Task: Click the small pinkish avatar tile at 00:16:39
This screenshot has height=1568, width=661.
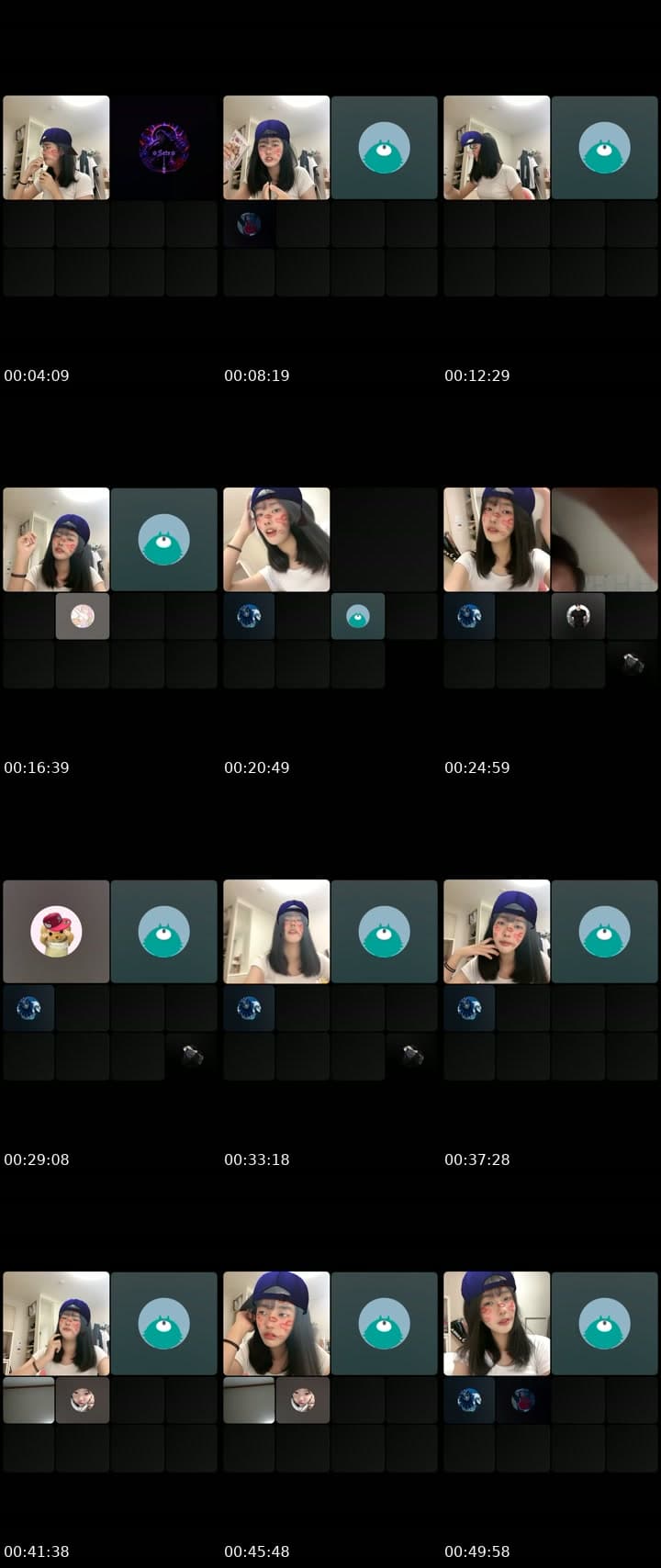Action: tap(83, 616)
